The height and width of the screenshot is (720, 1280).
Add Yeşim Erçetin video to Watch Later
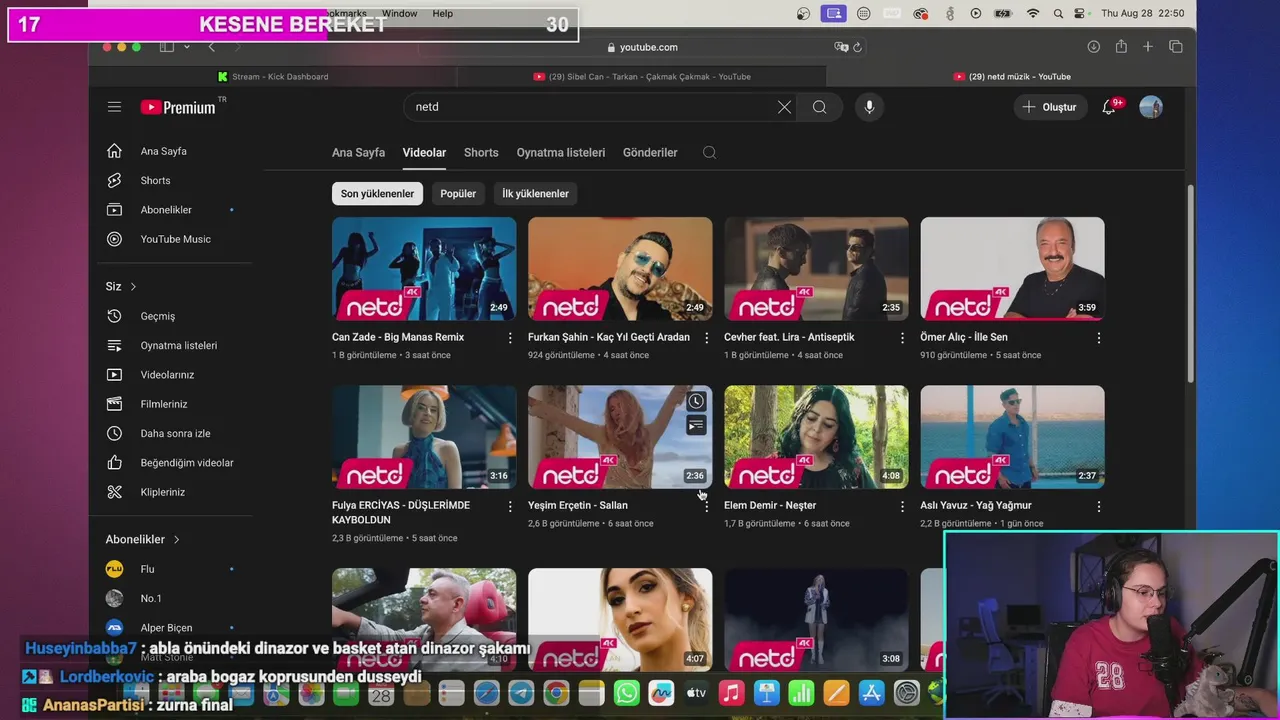coord(696,401)
